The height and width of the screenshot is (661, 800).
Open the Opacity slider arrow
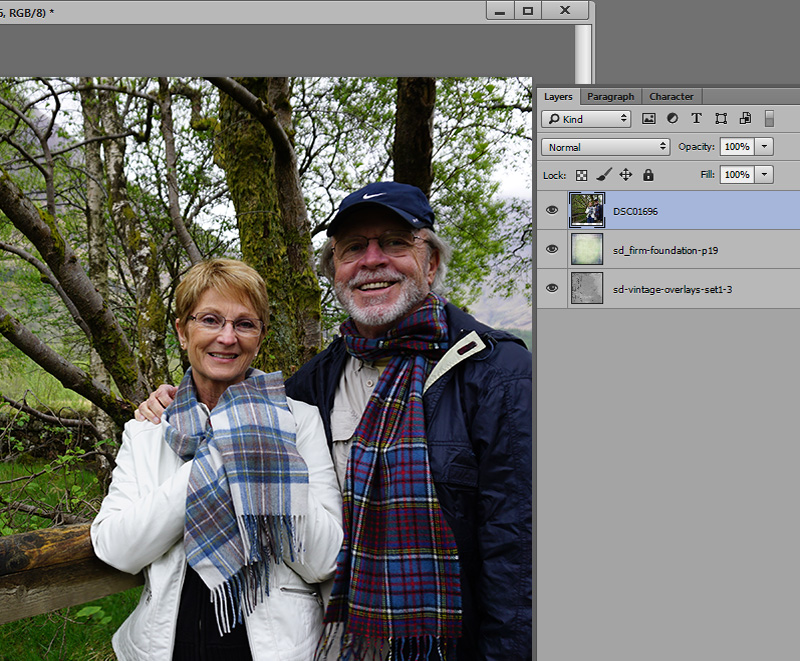pyautogui.click(x=764, y=146)
